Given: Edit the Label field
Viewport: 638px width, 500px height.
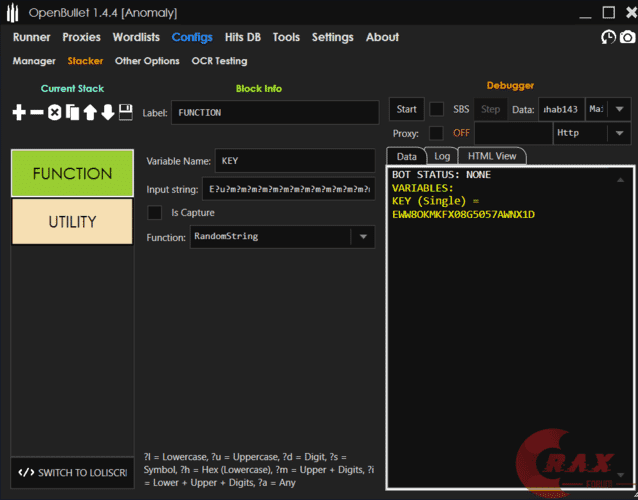Looking at the screenshot, I should [275, 112].
